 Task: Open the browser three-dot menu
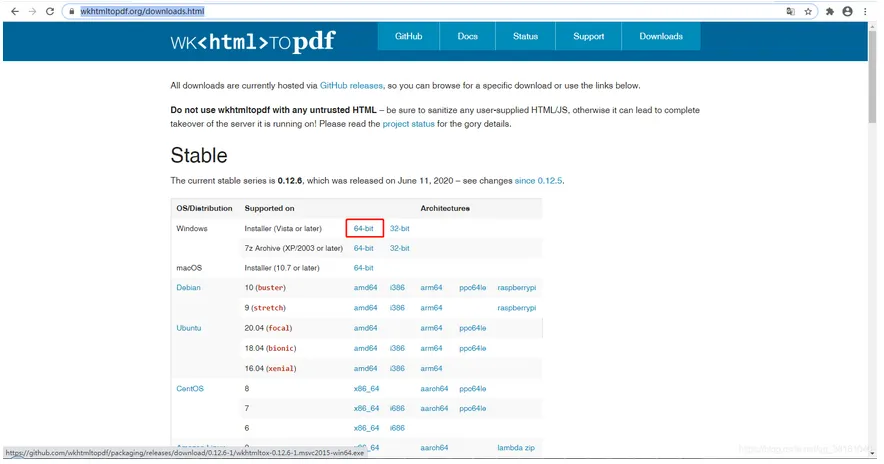865,11
